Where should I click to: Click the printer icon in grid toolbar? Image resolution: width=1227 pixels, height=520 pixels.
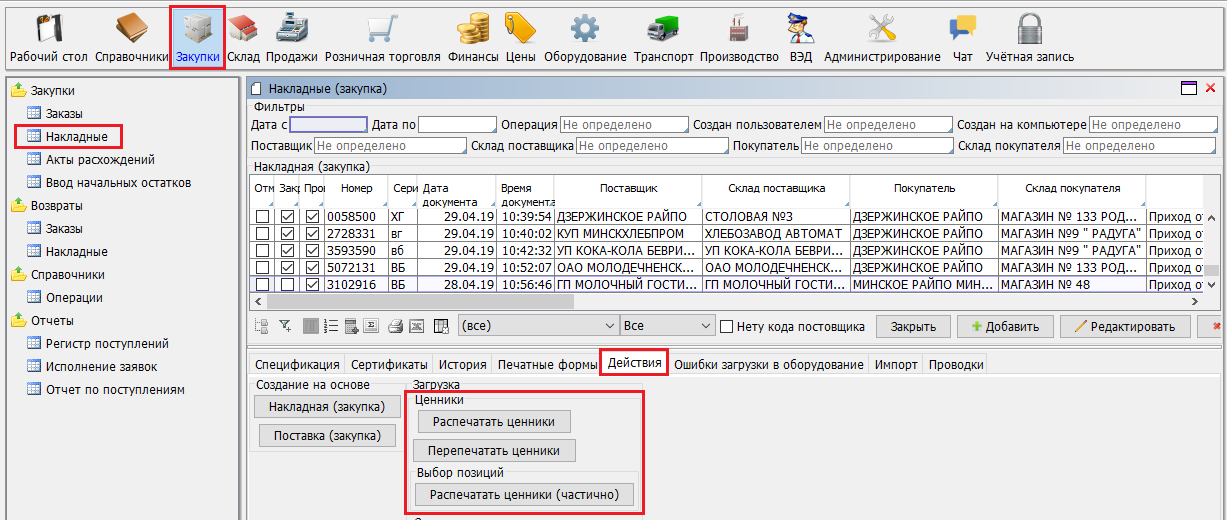click(x=395, y=326)
